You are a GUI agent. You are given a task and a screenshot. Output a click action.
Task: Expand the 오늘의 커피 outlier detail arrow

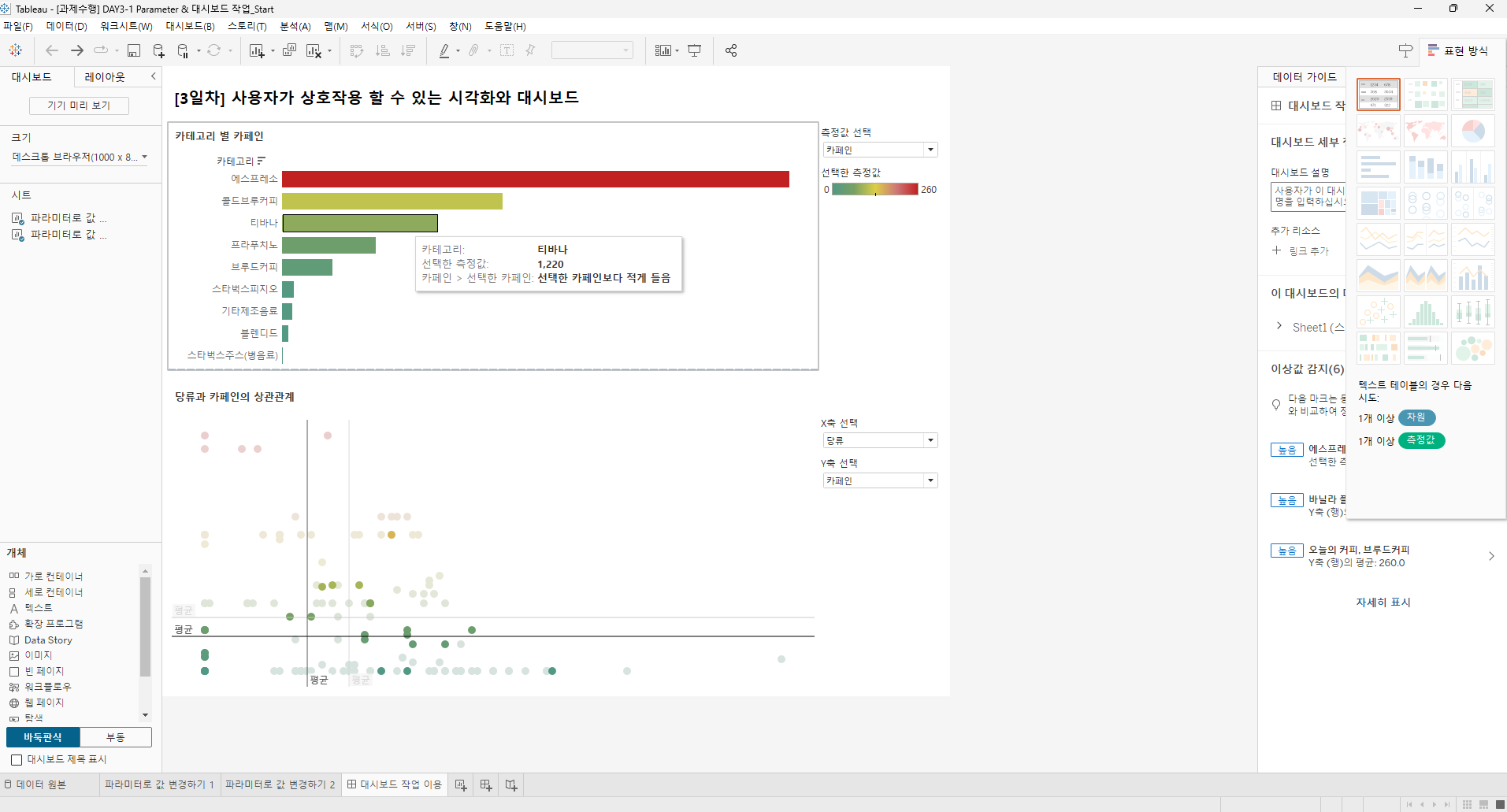tap(1491, 556)
